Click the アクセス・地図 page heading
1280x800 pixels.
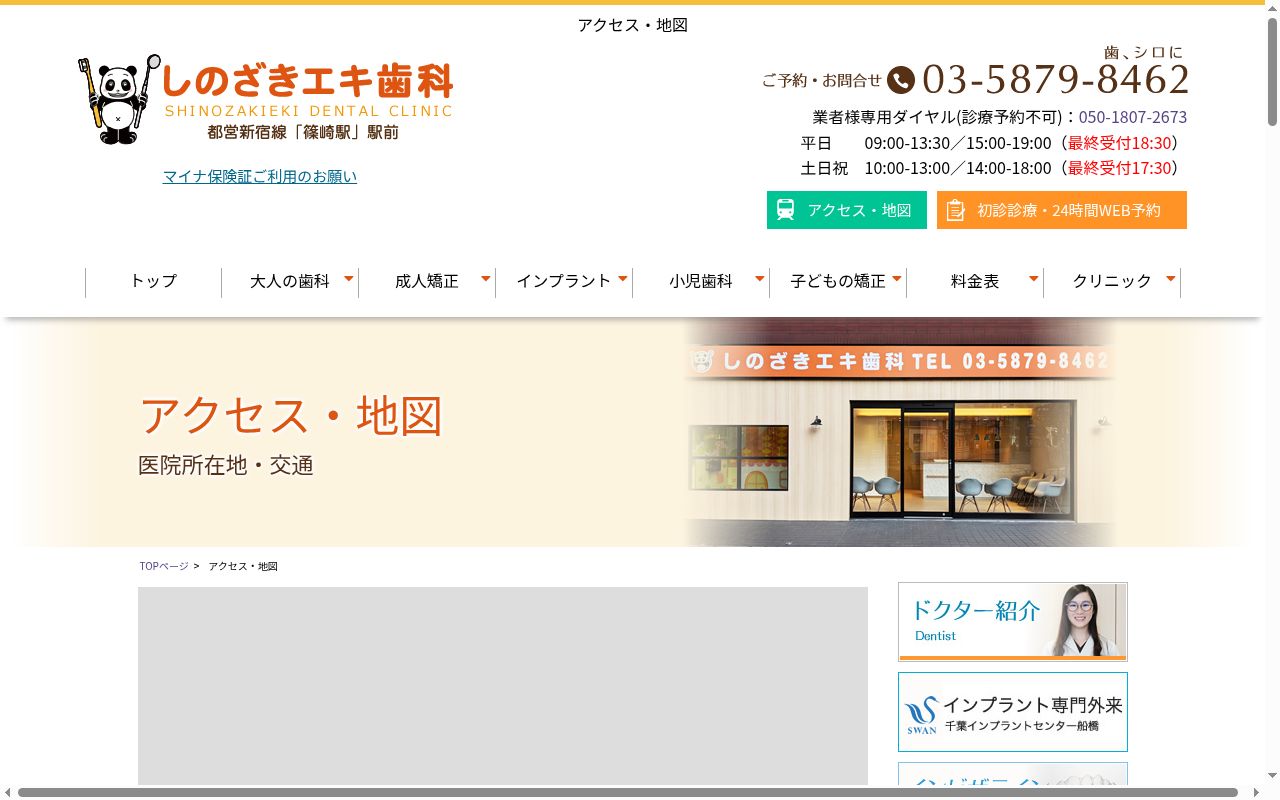(291, 415)
